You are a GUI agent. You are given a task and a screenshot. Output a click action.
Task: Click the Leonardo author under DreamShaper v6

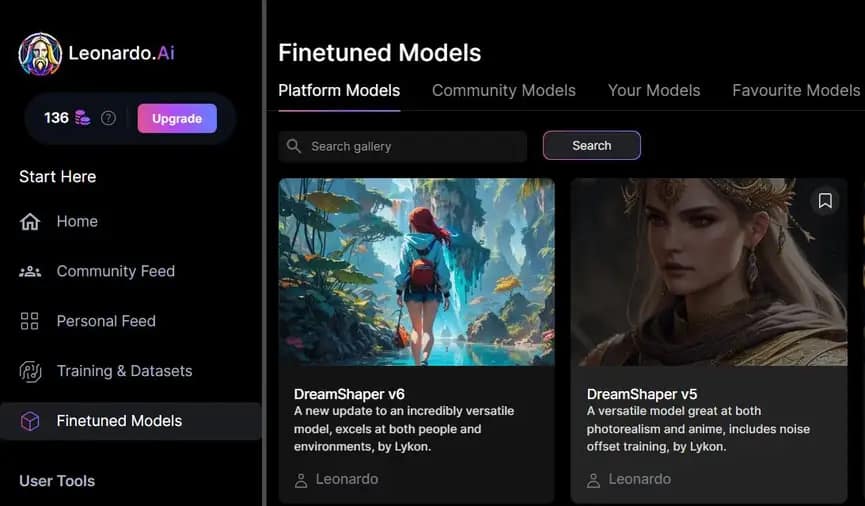(x=346, y=479)
